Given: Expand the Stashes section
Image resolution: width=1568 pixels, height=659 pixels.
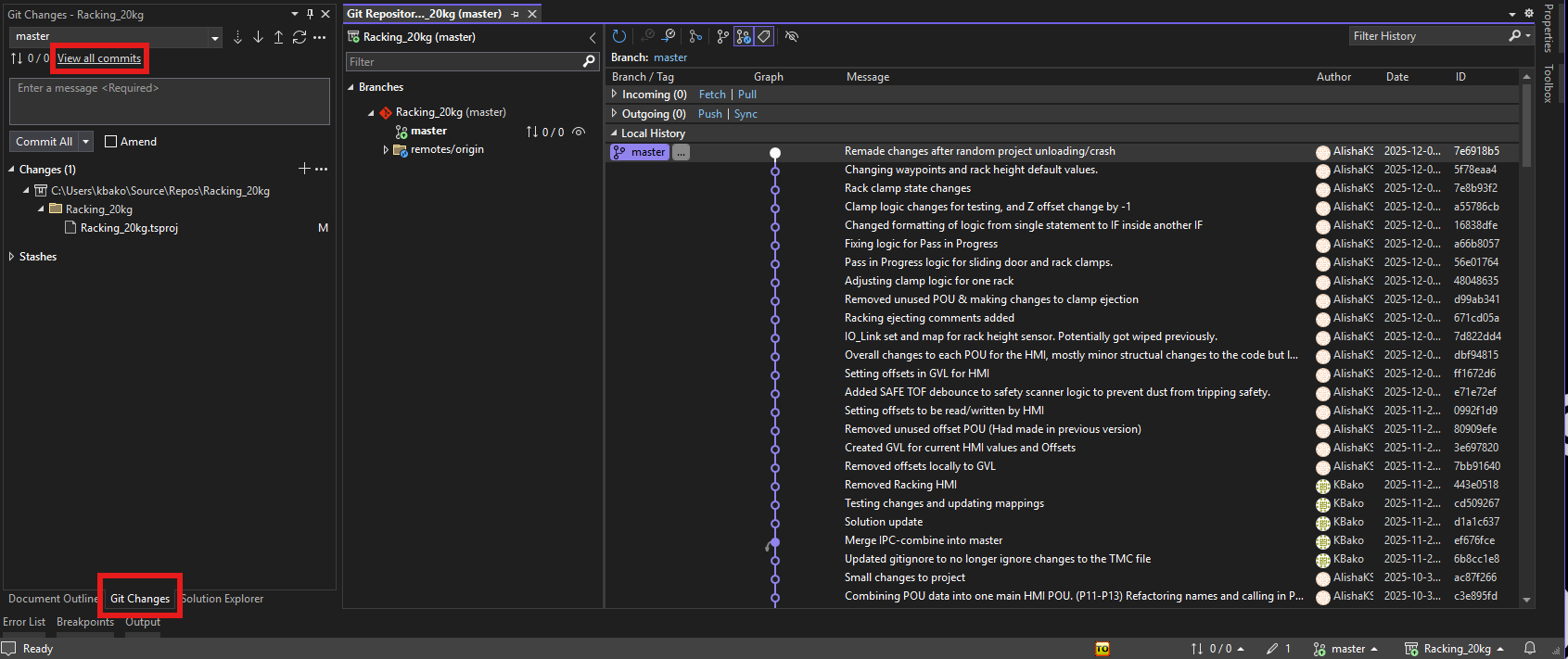Looking at the screenshot, I should pyautogui.click(x=11, y=257).
